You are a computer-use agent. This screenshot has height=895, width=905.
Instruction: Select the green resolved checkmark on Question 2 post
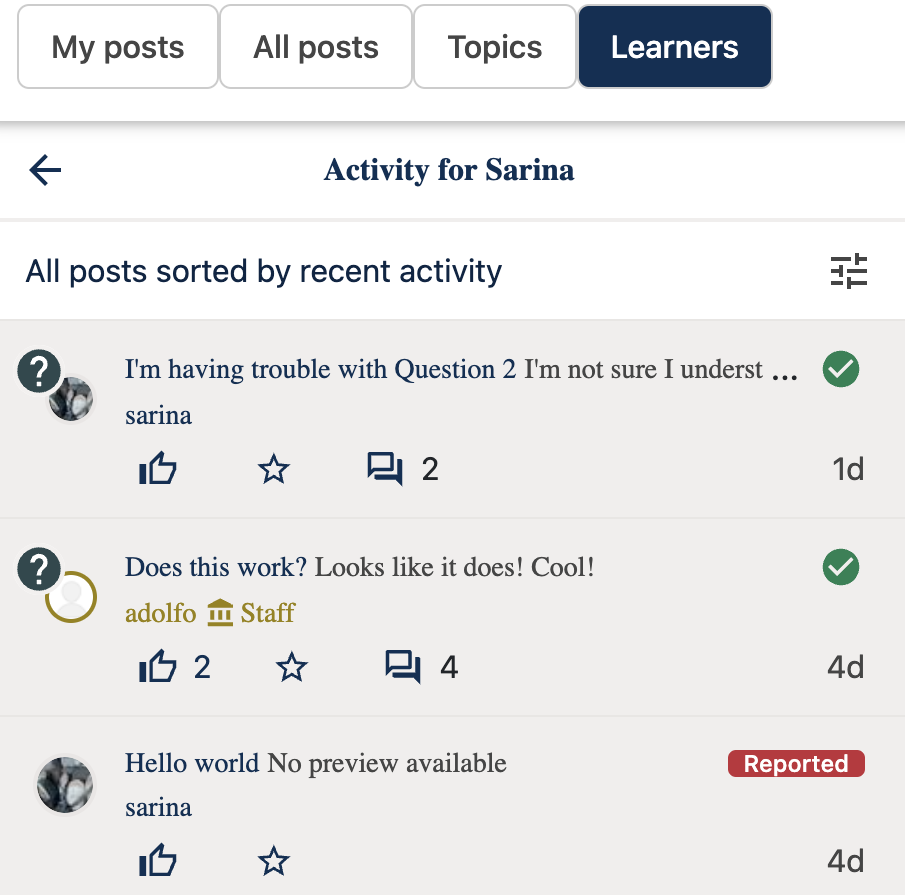[x=840, y=369]
